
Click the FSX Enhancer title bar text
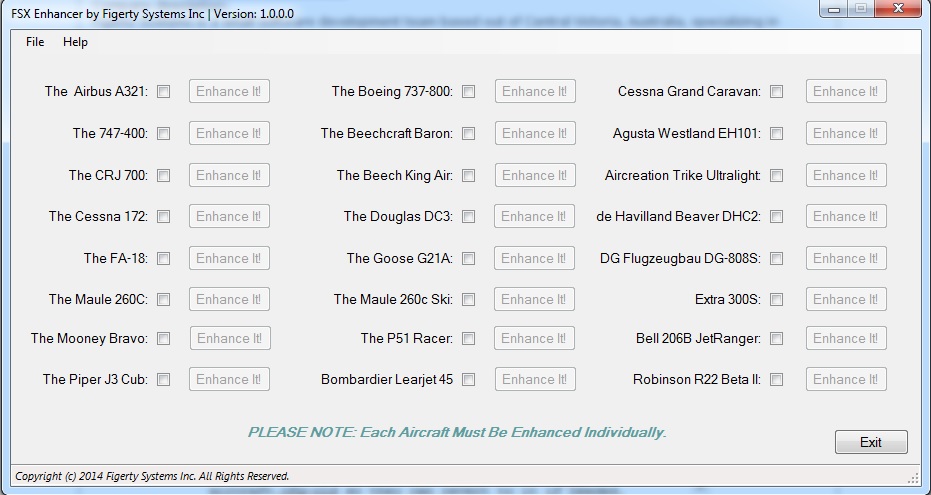pos(153,14)
